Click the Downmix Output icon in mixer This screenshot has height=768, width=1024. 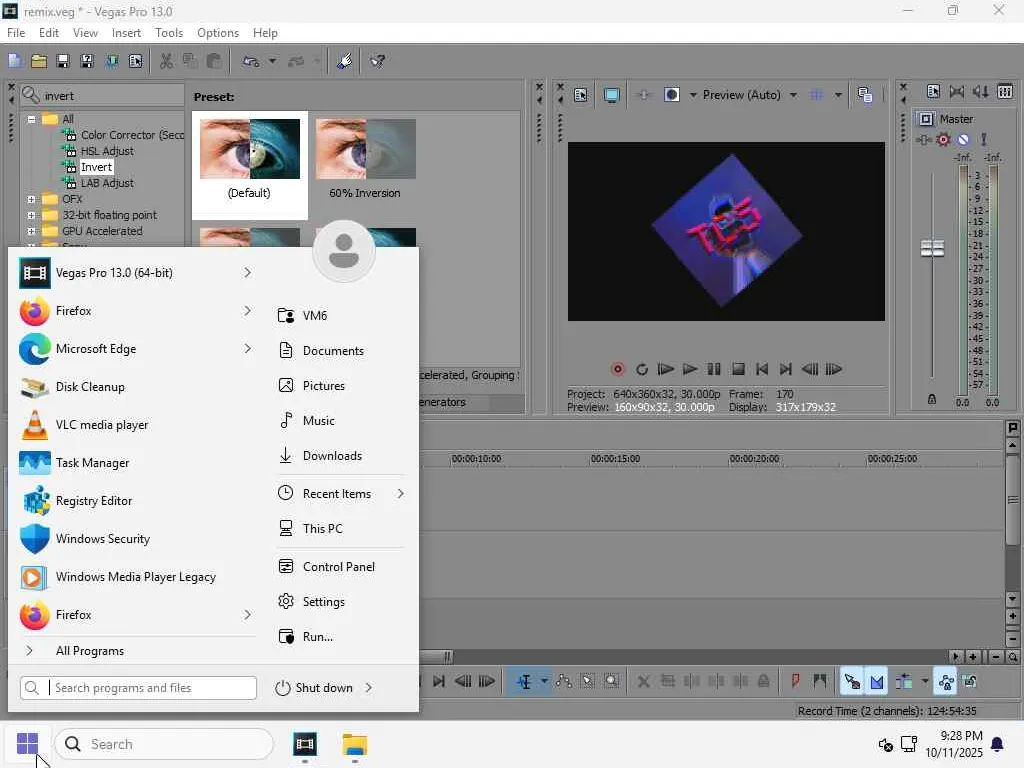(x=957, y=92)
